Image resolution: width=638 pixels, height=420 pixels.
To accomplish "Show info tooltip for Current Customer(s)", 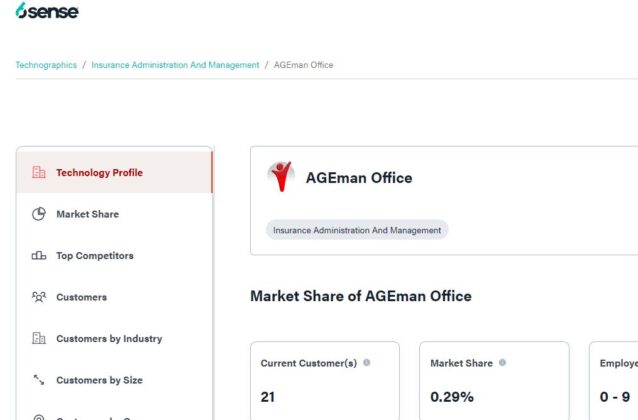I will click(367, 362).
